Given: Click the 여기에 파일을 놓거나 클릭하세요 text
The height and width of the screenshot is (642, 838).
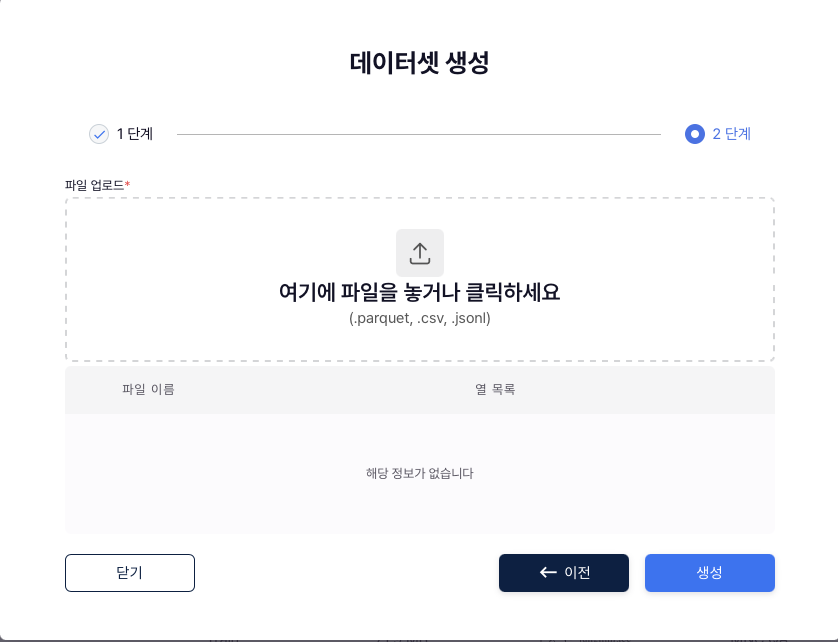Looking at the screenshot, I should [x=420, y=293].
